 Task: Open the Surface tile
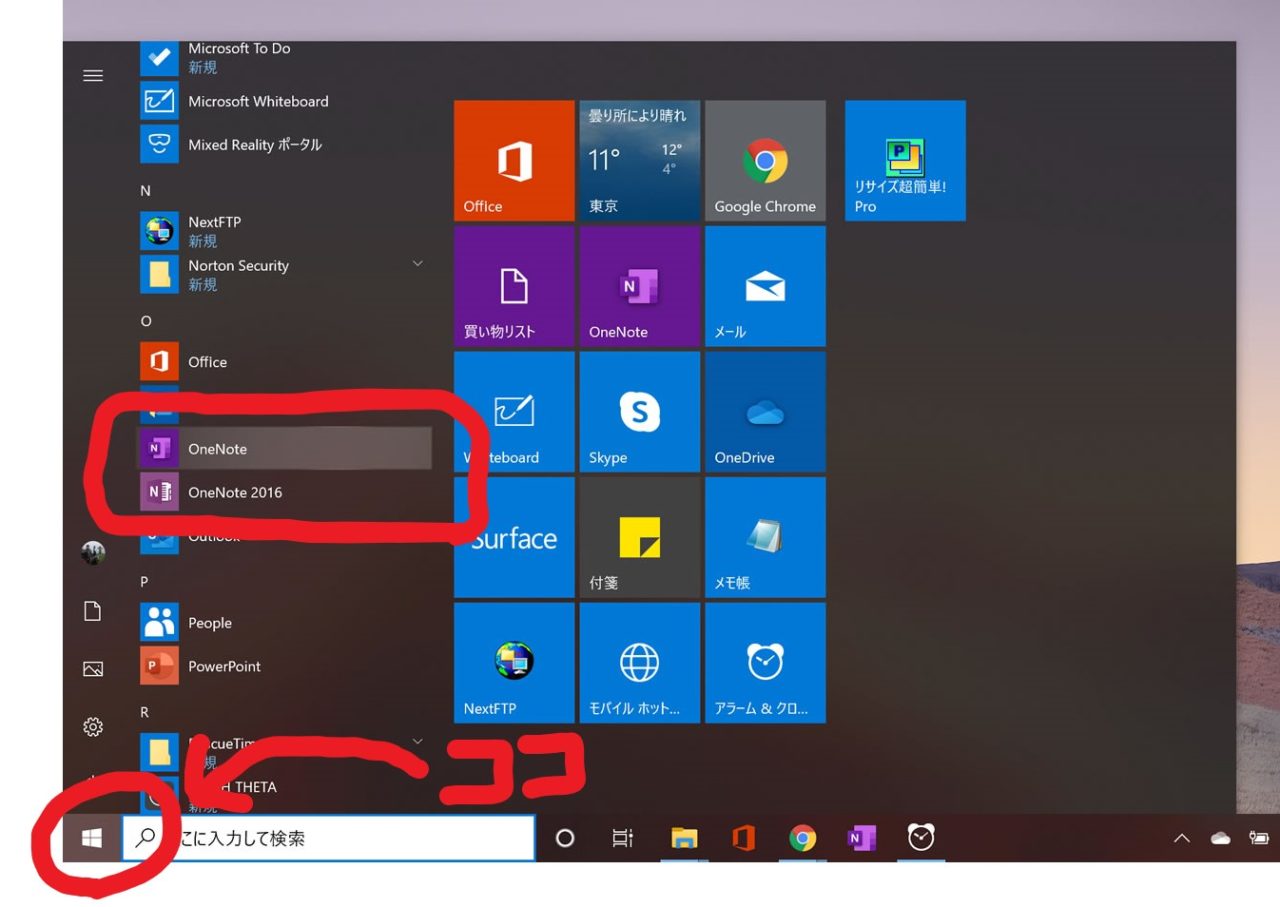[x=514, y=538]
